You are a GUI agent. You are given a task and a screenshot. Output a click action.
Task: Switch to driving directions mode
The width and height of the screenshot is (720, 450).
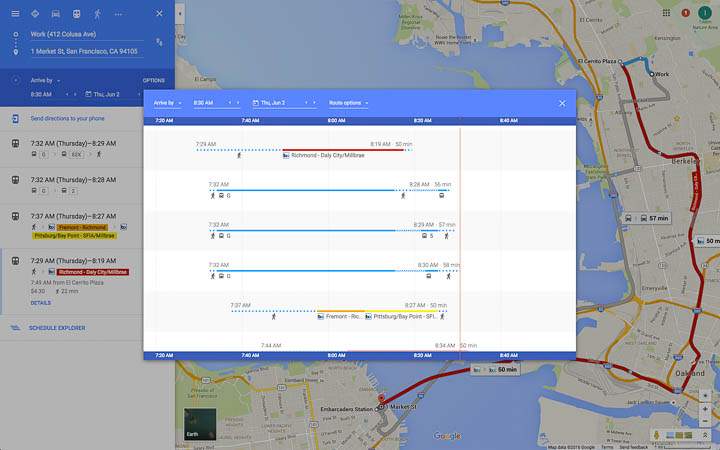pyautogui.click(x=56, y=13)
